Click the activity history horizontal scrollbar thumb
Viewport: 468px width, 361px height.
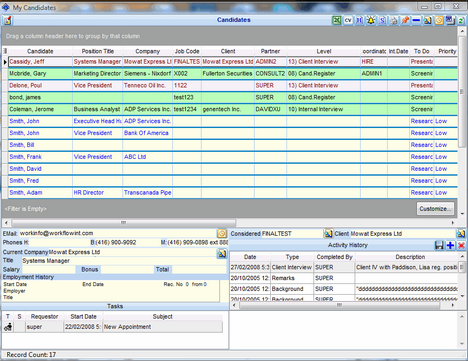pyautogui.click(x=339, y=305)
